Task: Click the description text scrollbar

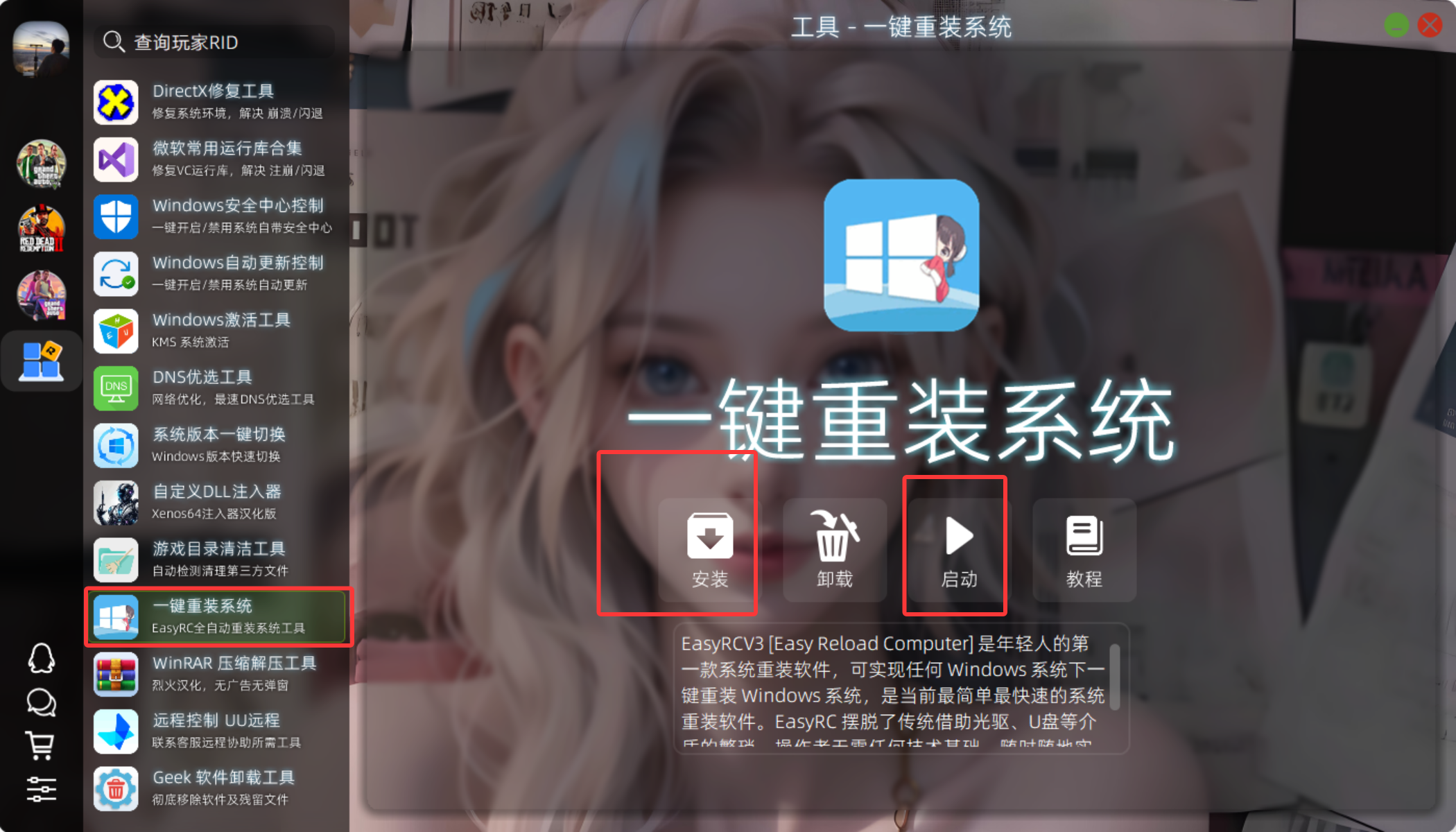Action: click(x=1115, y=677)
